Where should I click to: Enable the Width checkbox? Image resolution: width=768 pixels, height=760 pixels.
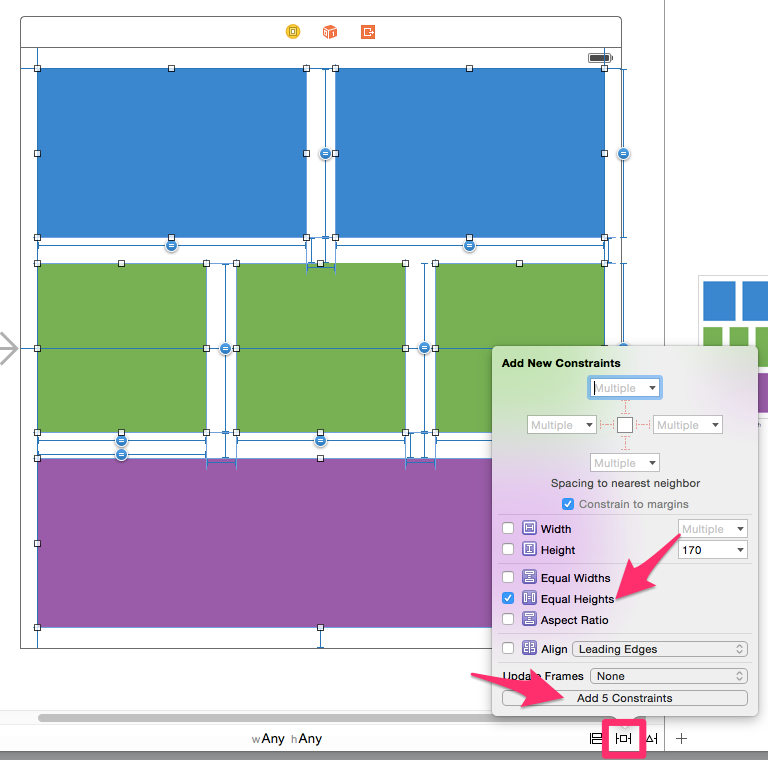click(508, 528)
